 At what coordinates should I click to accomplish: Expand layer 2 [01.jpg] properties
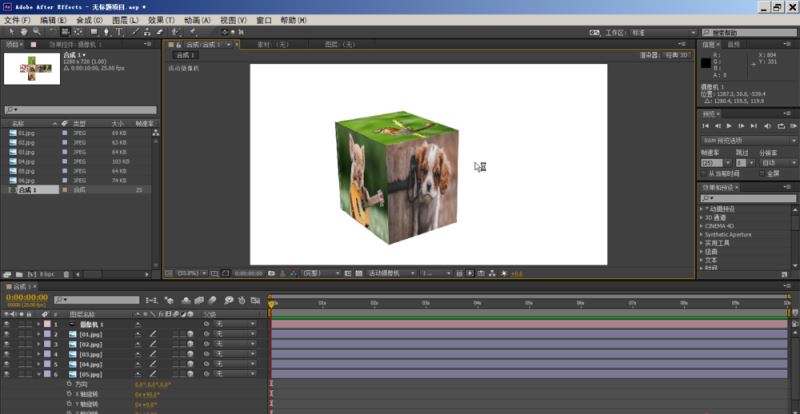38,334
